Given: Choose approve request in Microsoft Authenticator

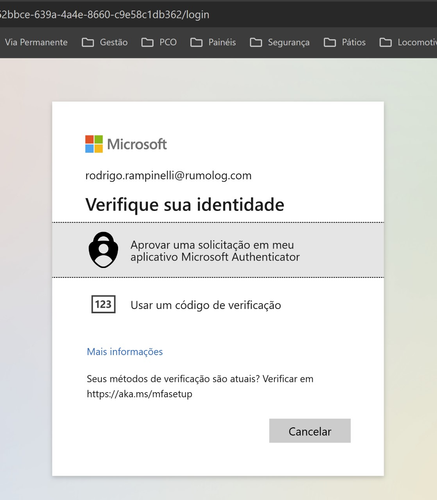Looking at the screenshot, I should (x=218, y=250).
